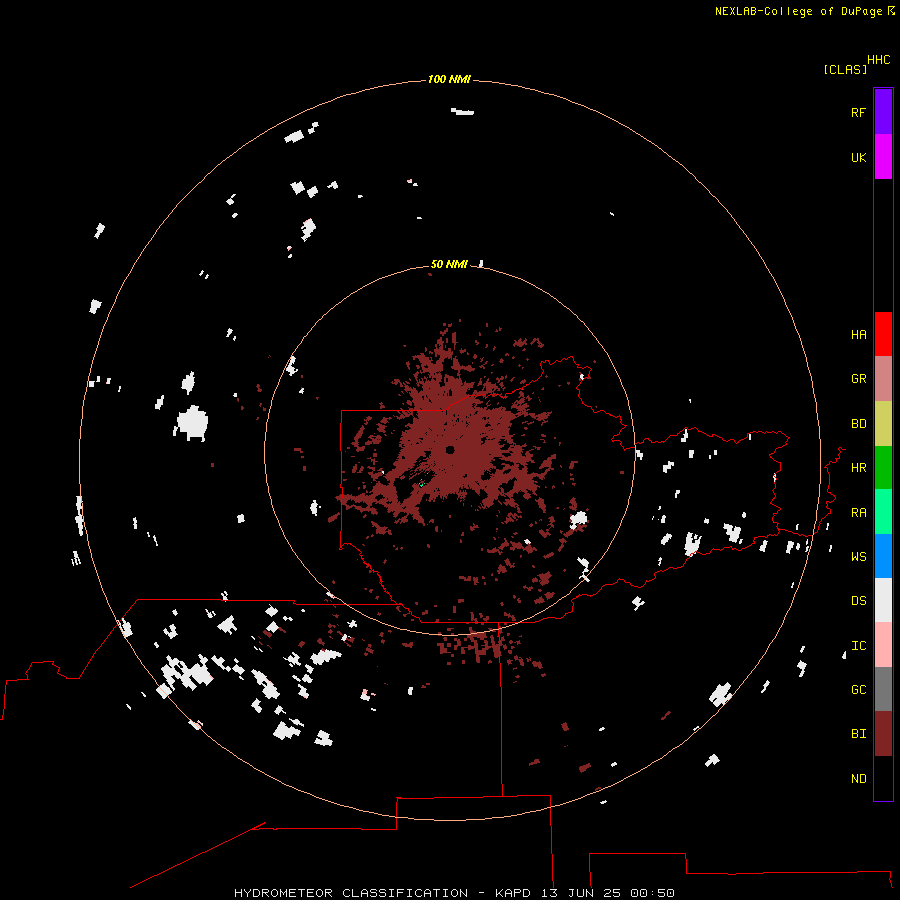This screenshot has width=900, height=900.
Task: Click the GC gray legend swatch
Action: coord(883,689)
